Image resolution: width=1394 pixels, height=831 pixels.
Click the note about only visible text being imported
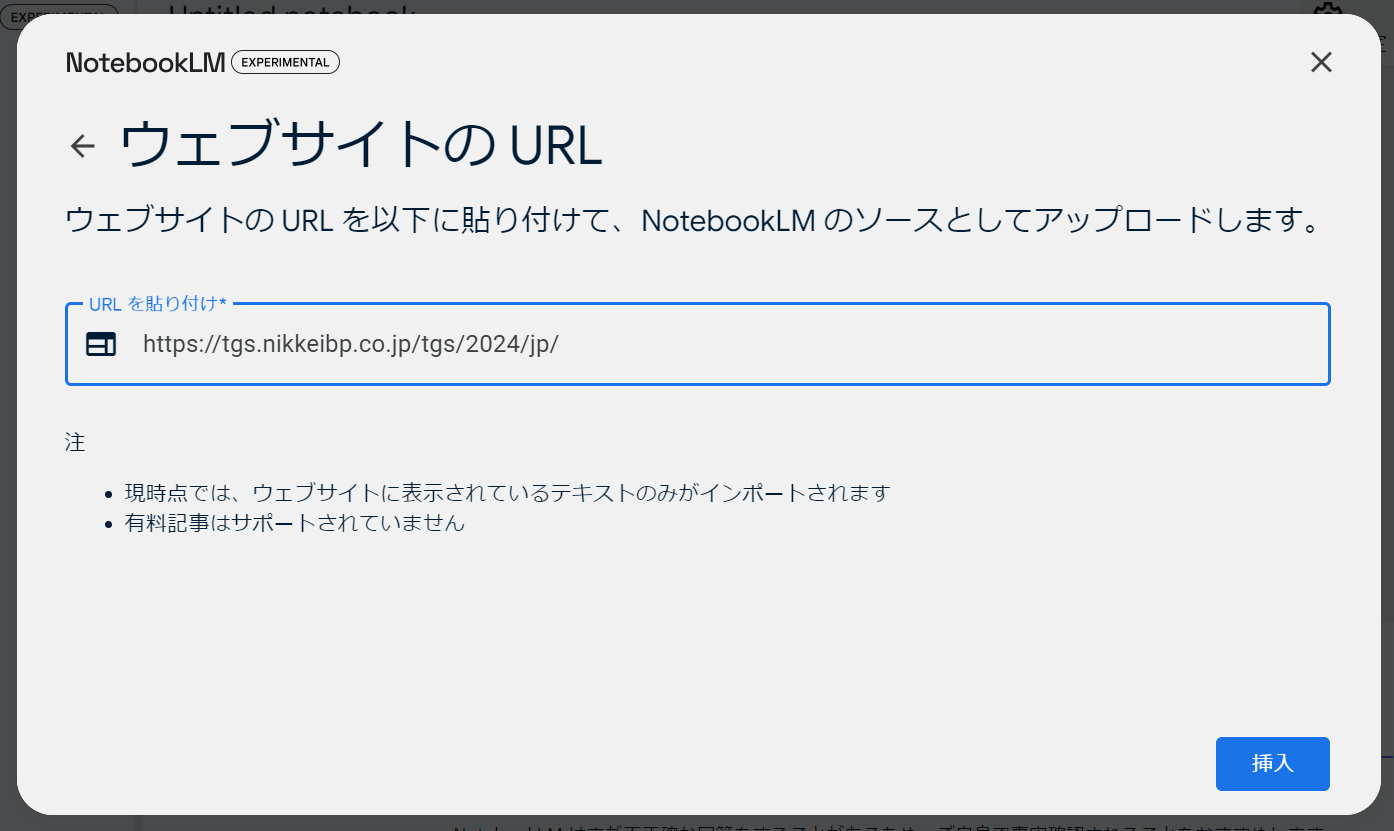(507, 493)
